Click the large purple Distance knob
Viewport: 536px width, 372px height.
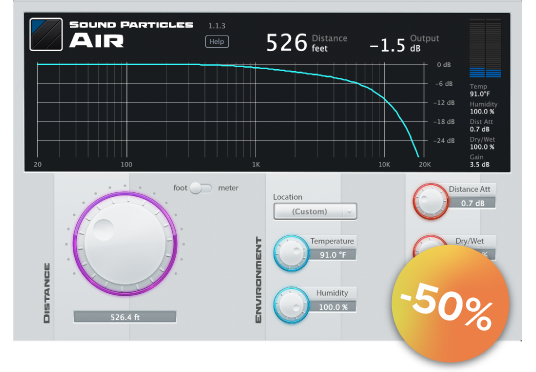[125, 243]
